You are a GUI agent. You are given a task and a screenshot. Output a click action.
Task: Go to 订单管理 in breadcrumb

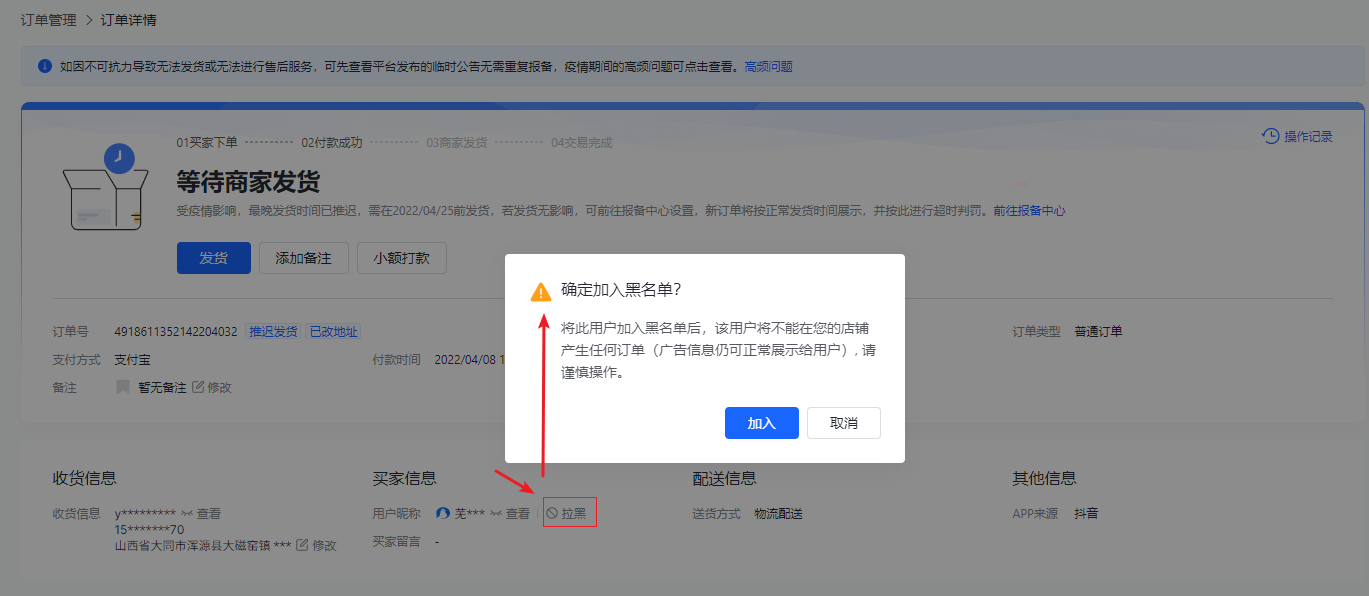coord(48,20)
